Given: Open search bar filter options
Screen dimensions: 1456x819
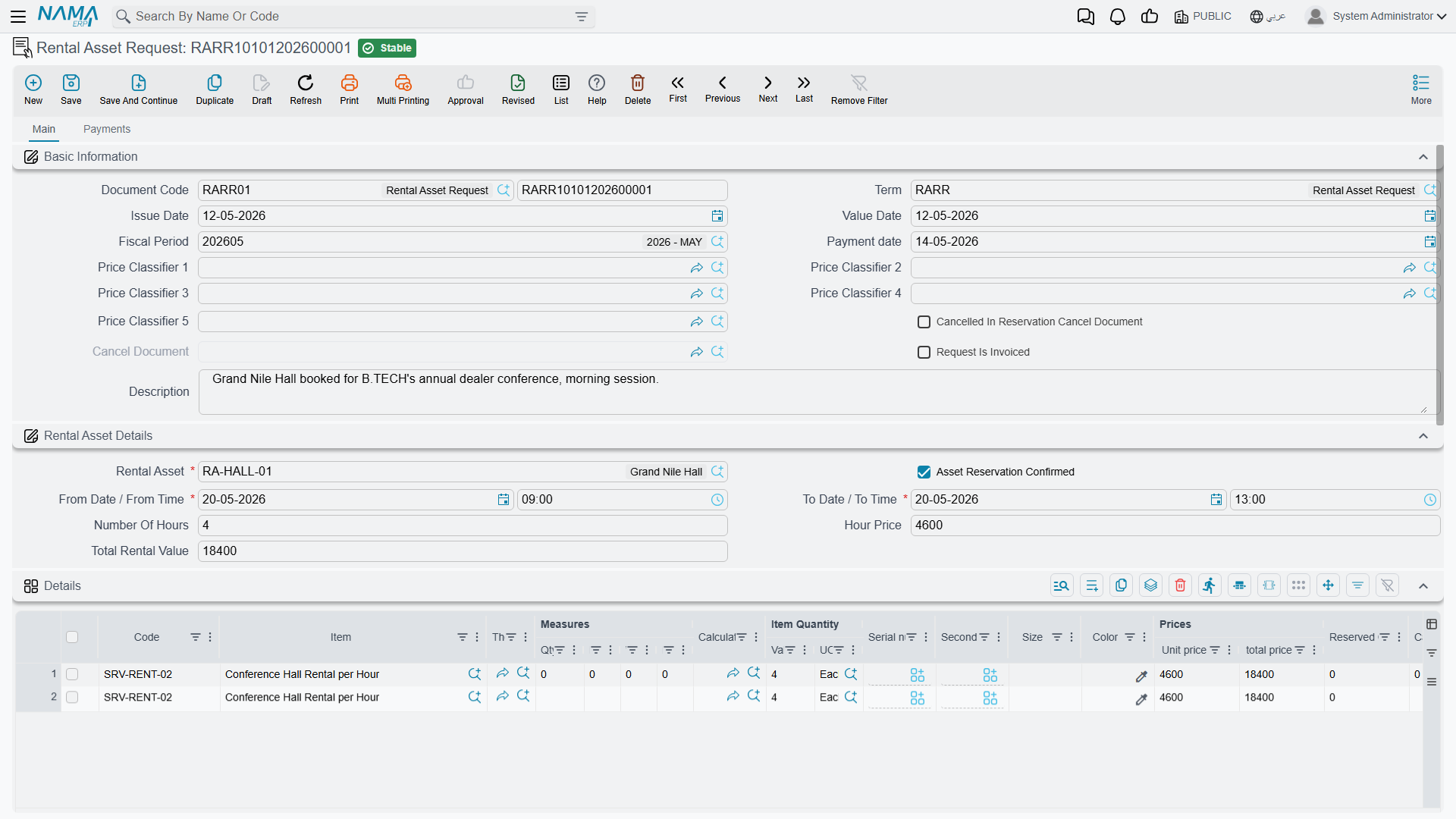Looking at the screenshot, I should (x=582, y=17).
